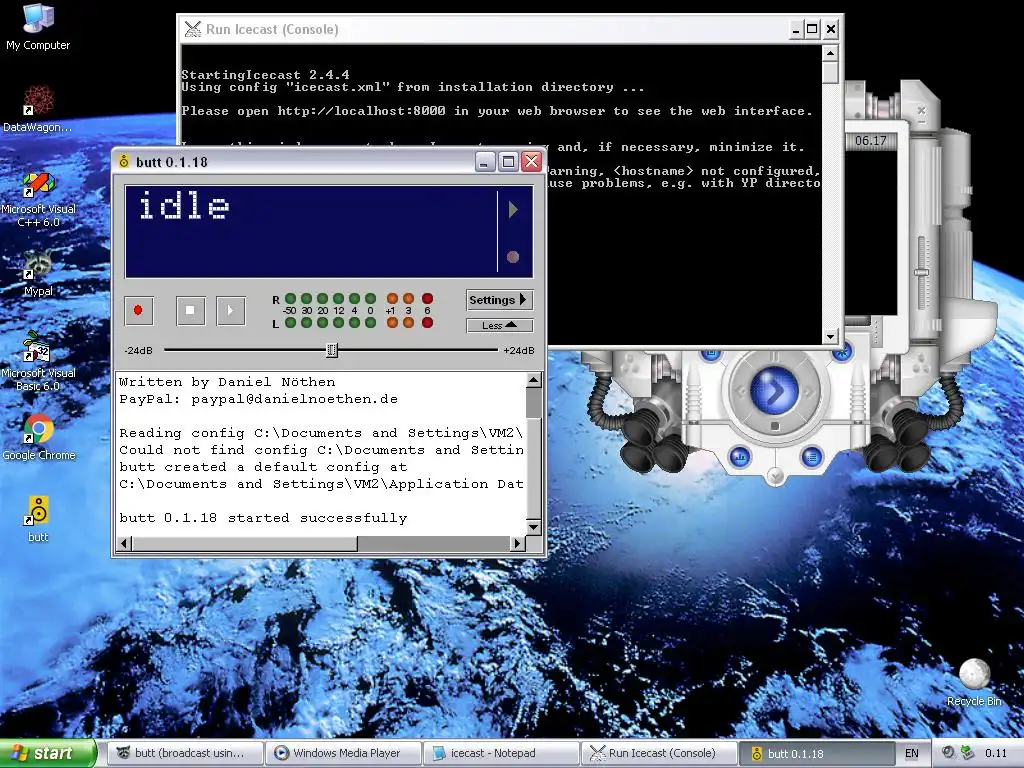Image resolution: width=1024 pixels, height=768 pixels.
Task: Click the butt log horizontal scrollbar's left arrow
Action: click(x=124, y=543)
